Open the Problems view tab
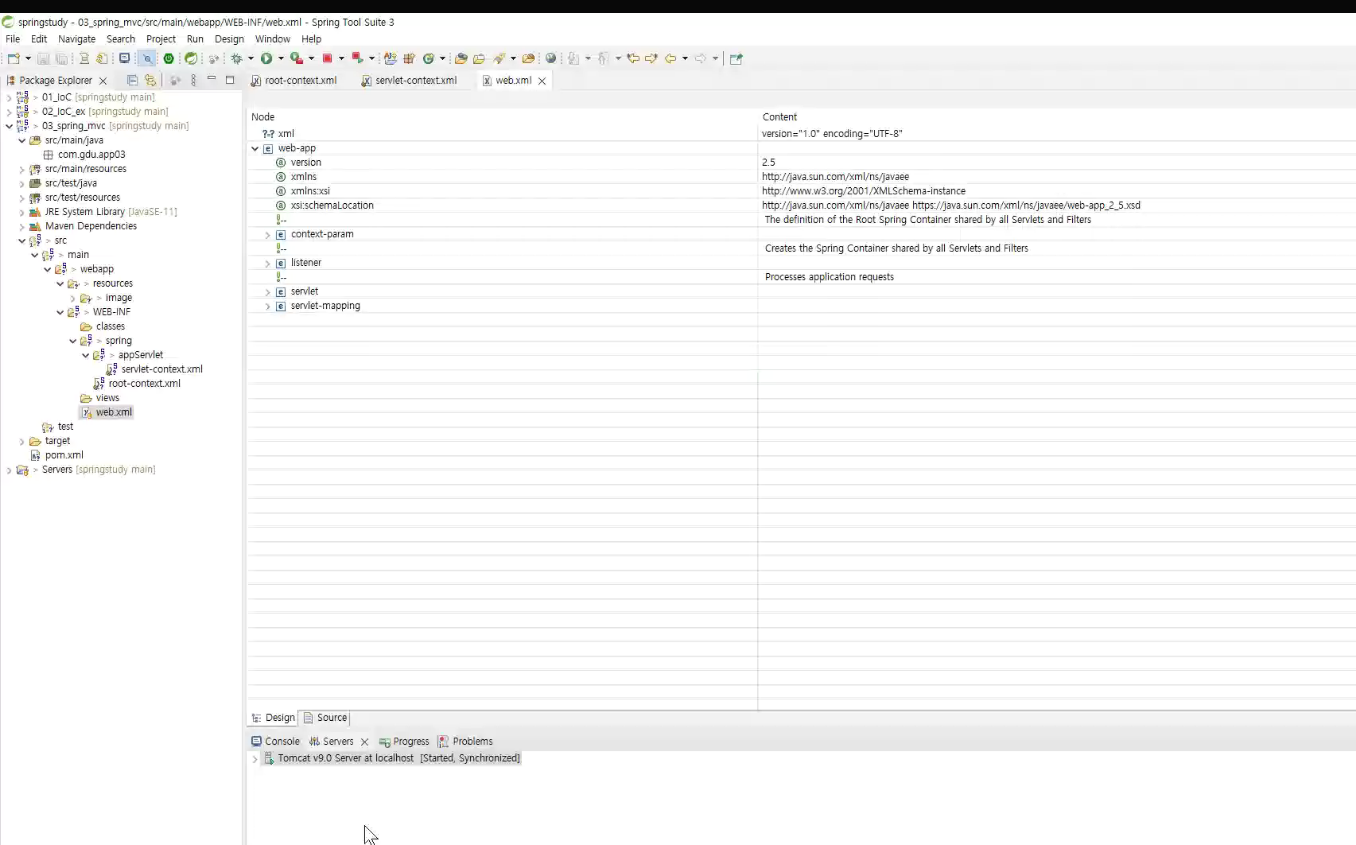 465,742
